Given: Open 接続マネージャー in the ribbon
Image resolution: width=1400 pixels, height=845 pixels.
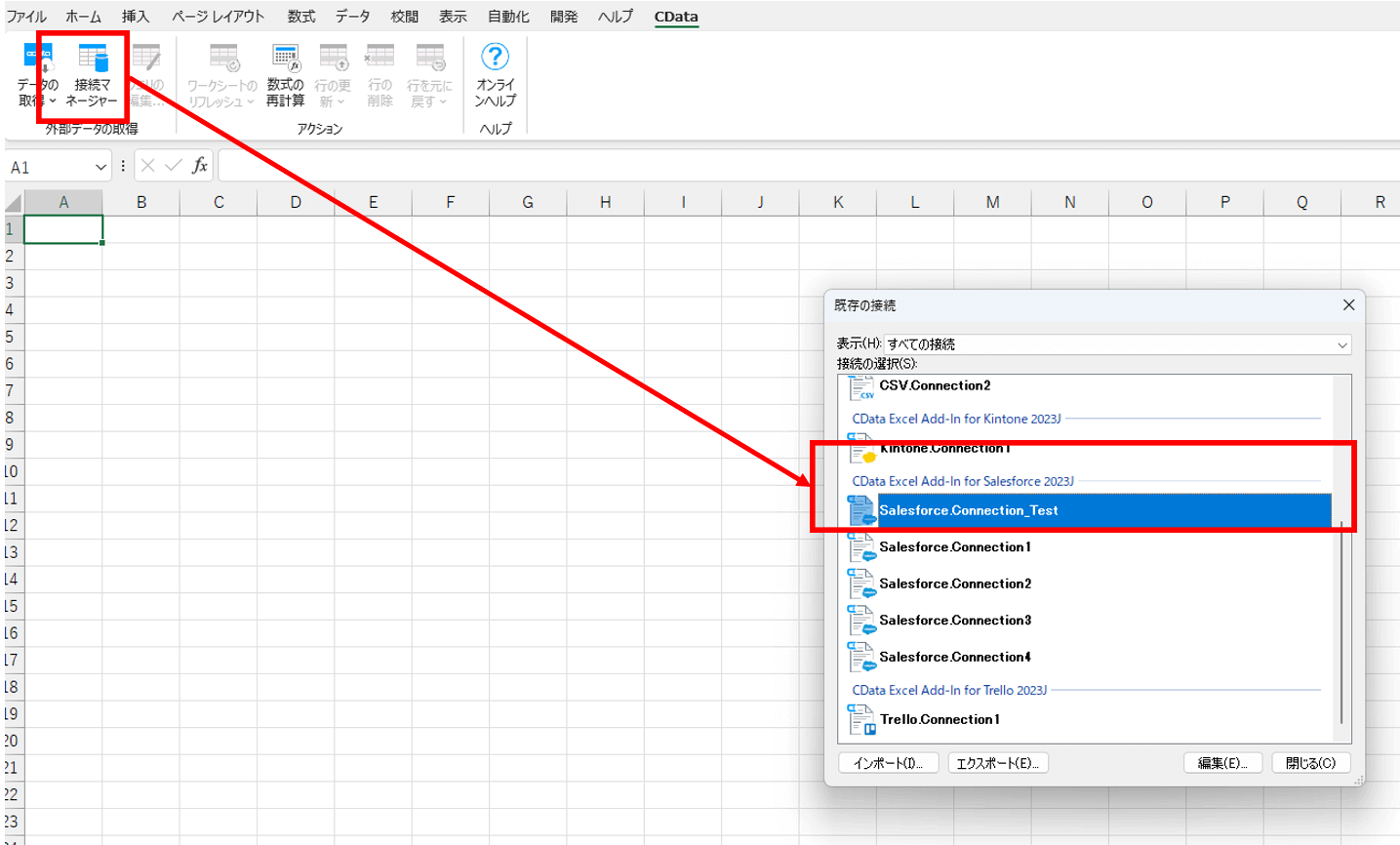Looking at the screenshot, I should coord(93,74).
